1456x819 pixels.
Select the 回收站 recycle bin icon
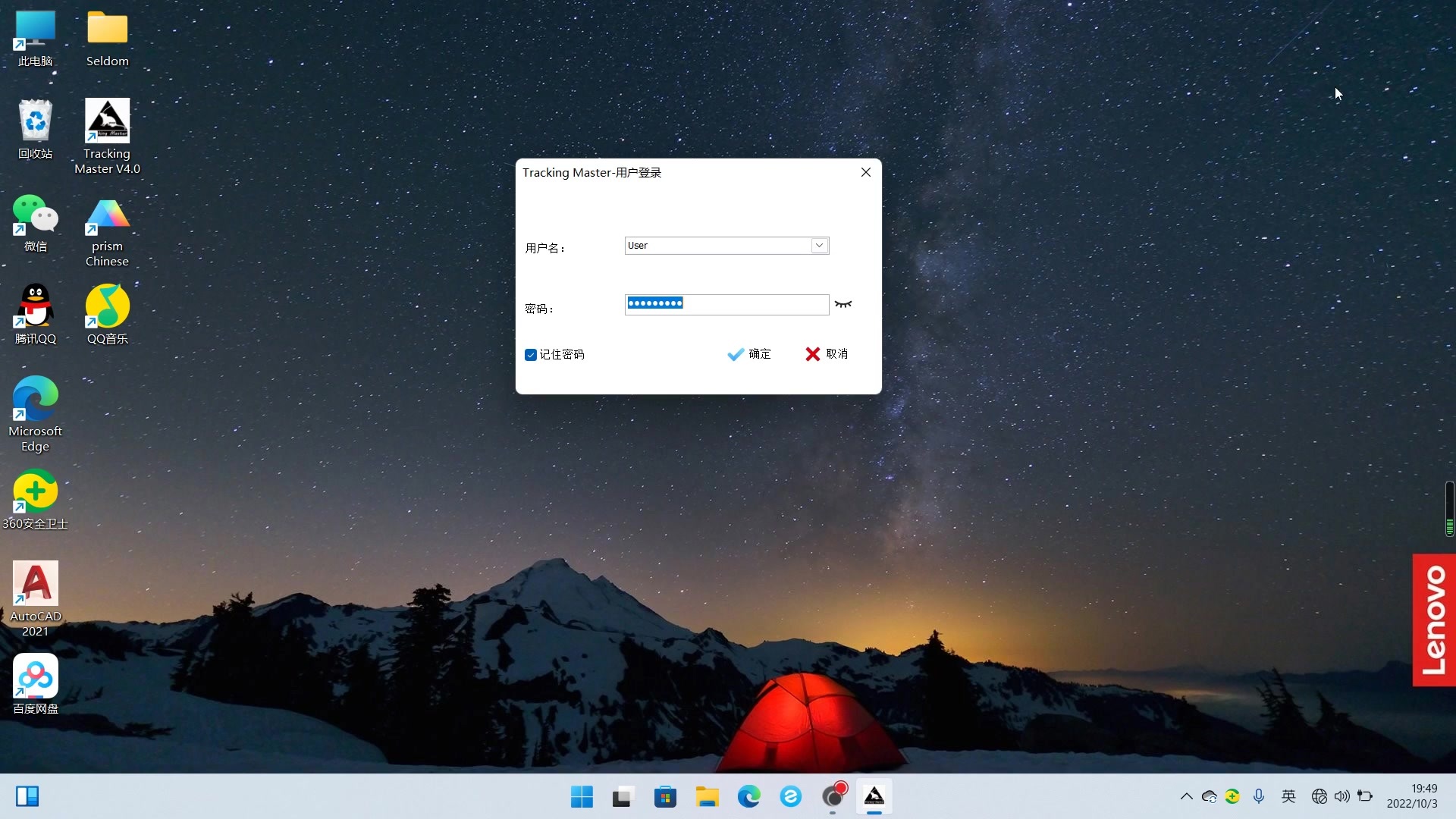coord(35,129)
